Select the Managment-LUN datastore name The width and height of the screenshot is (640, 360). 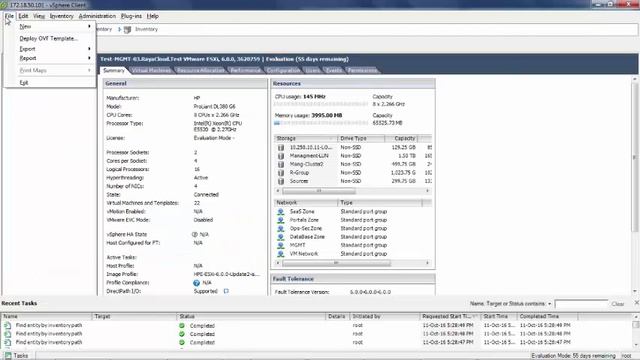tap(309, 156)
